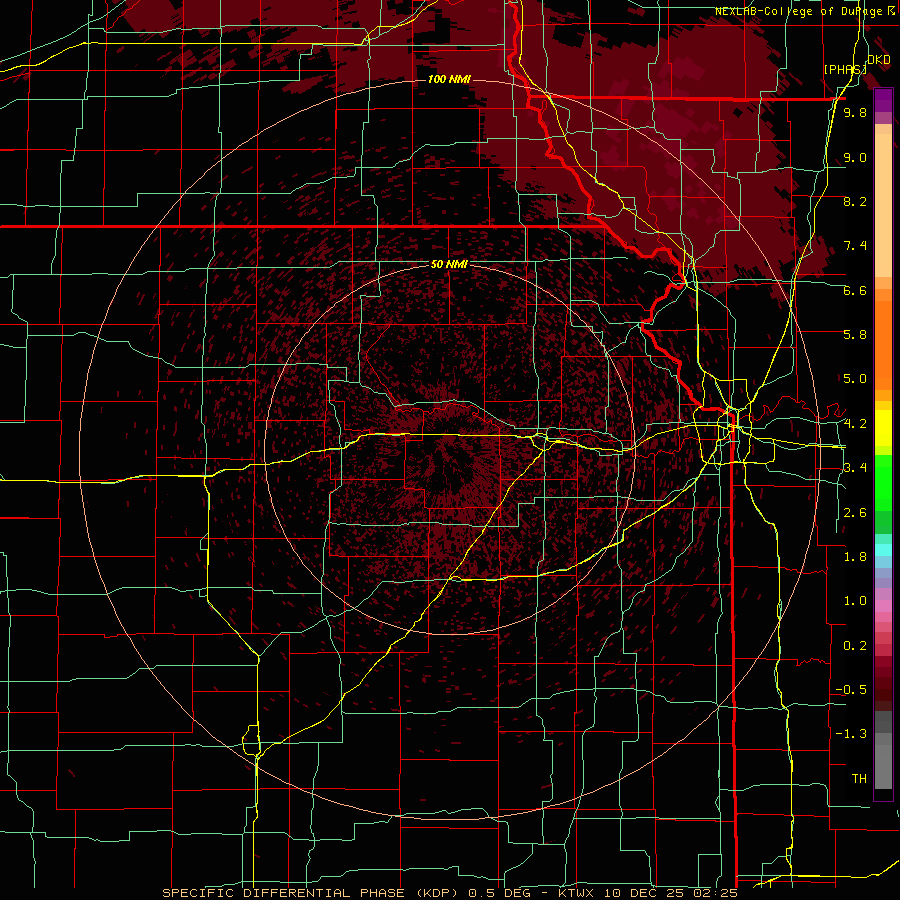Click the TH label at scale bottom

(859, 779)
